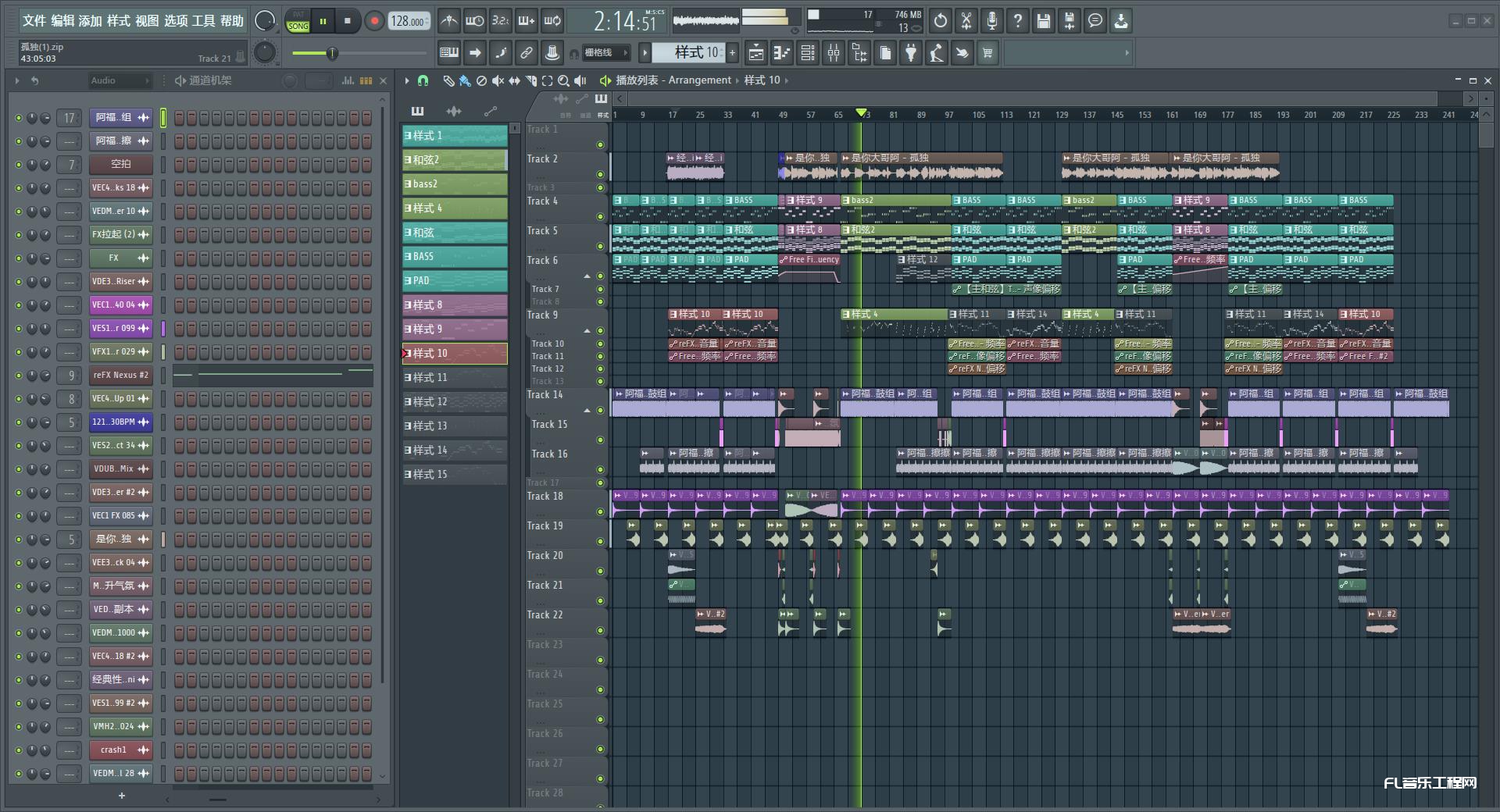Collapse the Track 14 group arrow
The width and height of the screenshot is (1500, 812).
tap(587, 411)
